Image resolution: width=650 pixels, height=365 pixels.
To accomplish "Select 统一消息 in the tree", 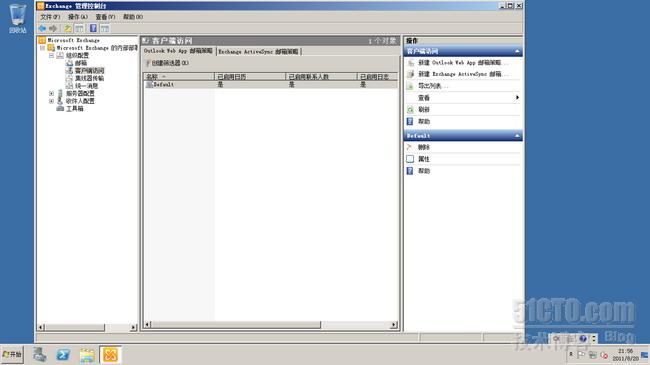I will 87,86.
